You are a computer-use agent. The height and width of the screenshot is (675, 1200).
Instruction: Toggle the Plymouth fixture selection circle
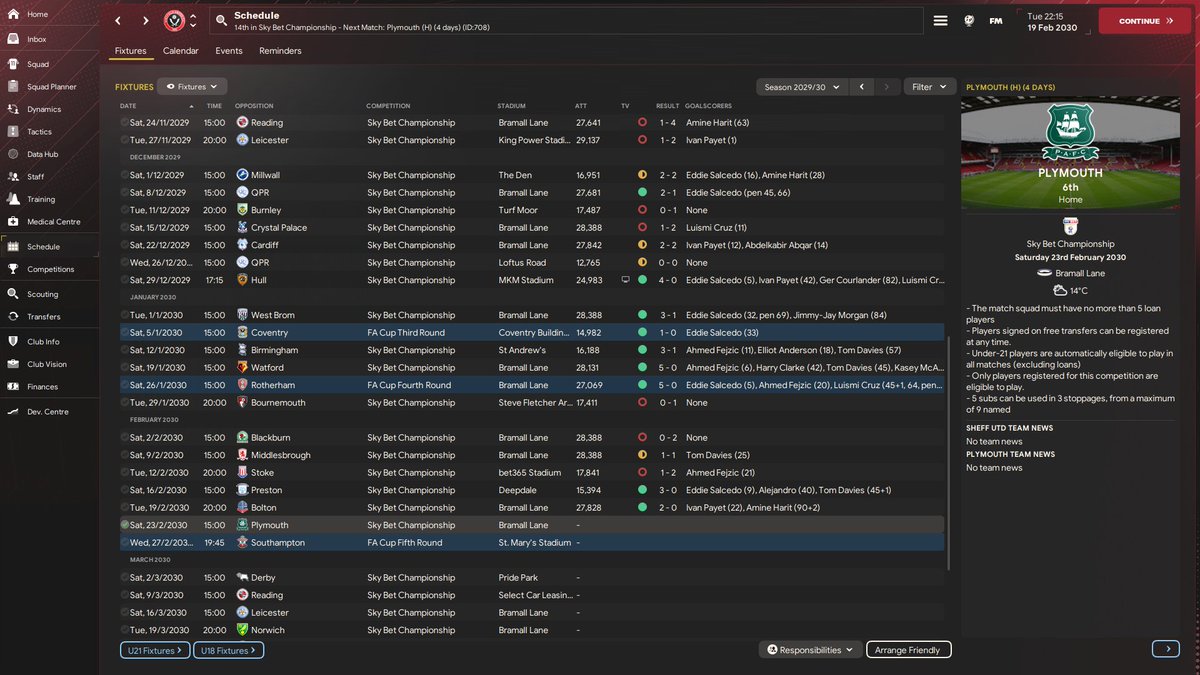(x=125, y=525)
